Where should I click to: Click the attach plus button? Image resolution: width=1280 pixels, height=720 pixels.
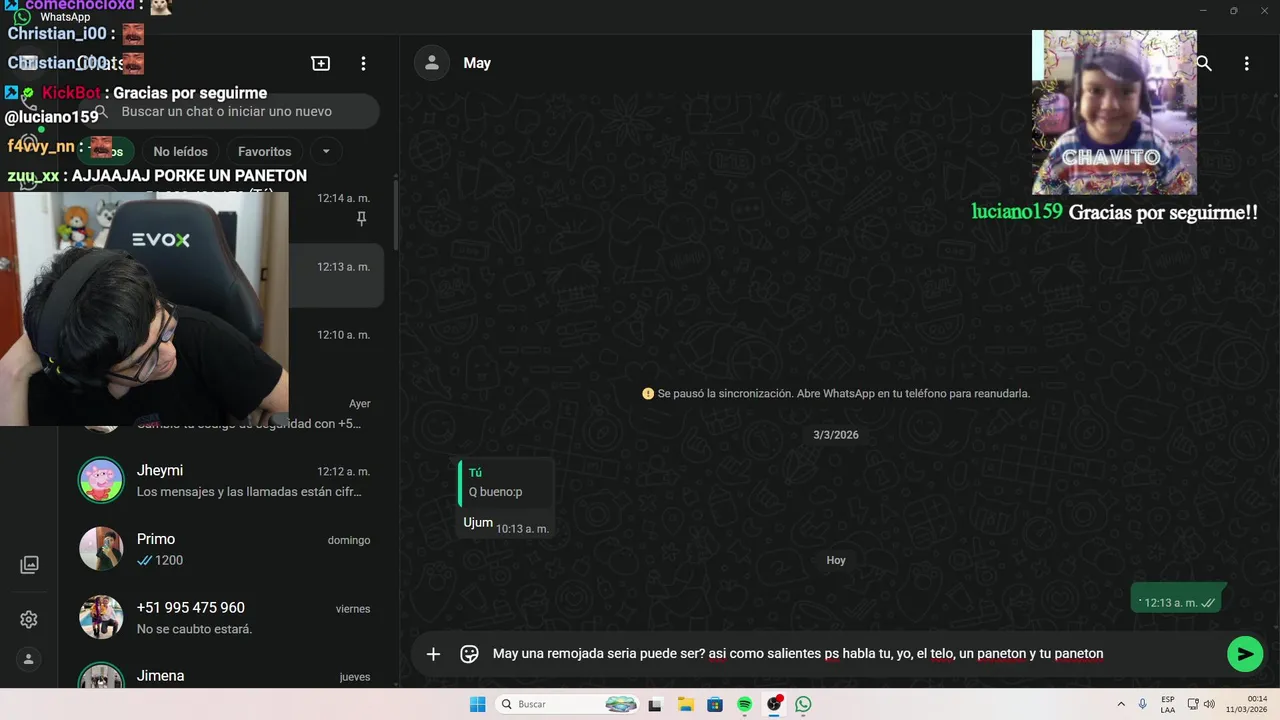click(x=433, y=654)
